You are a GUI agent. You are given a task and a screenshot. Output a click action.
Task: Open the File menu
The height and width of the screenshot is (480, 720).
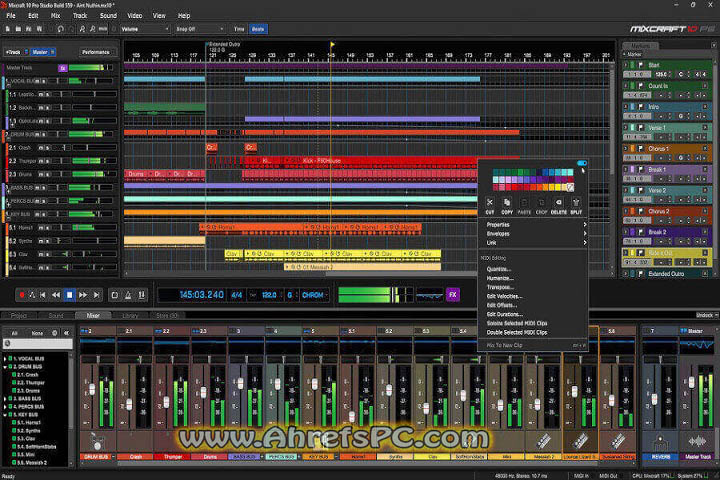click(11, 16)
